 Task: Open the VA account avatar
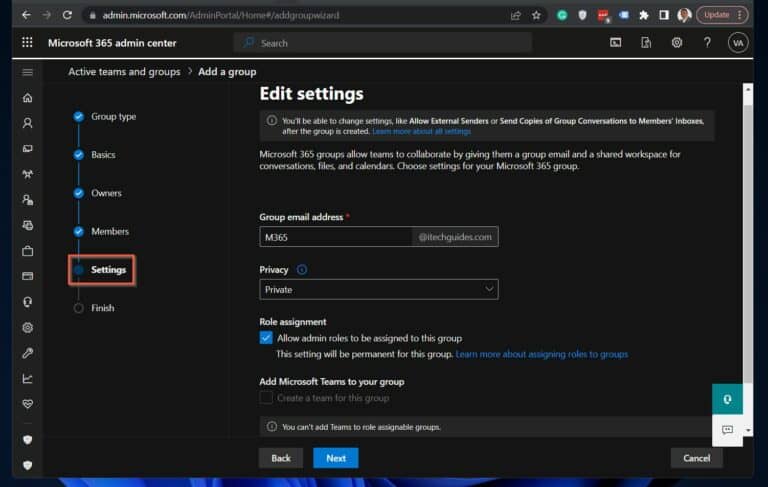738,43
